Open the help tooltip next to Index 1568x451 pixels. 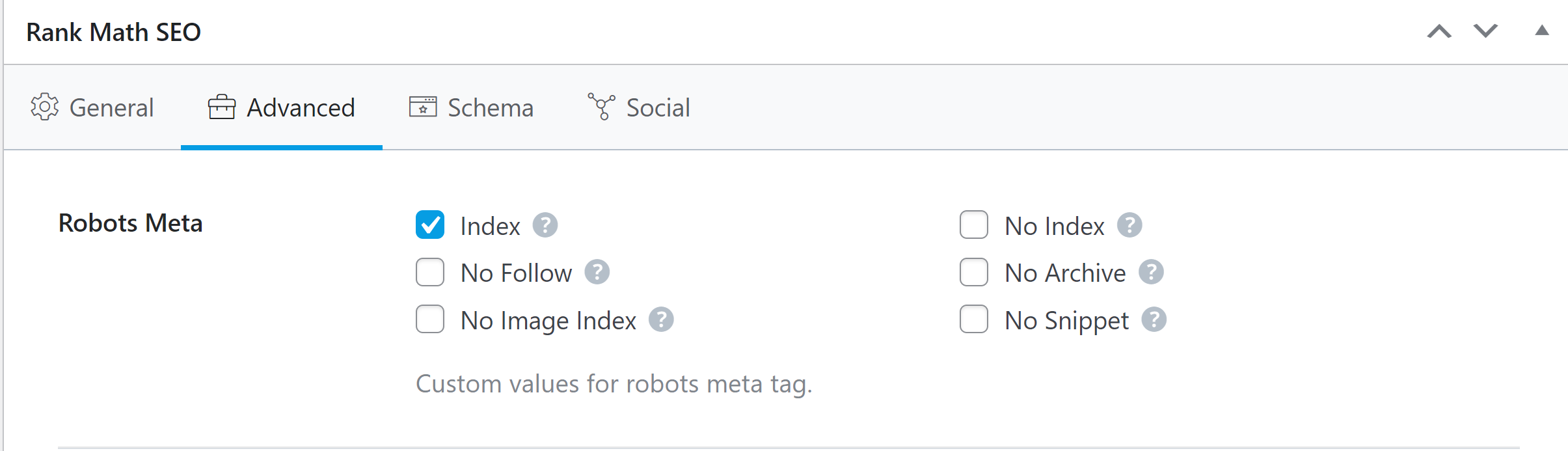pos(547,225)
